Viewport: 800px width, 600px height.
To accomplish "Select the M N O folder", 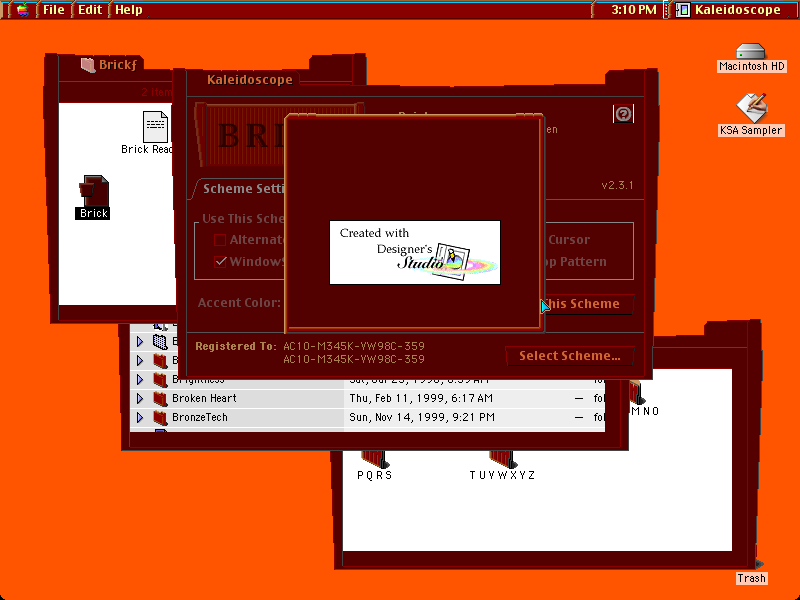I will pos(636,392).
